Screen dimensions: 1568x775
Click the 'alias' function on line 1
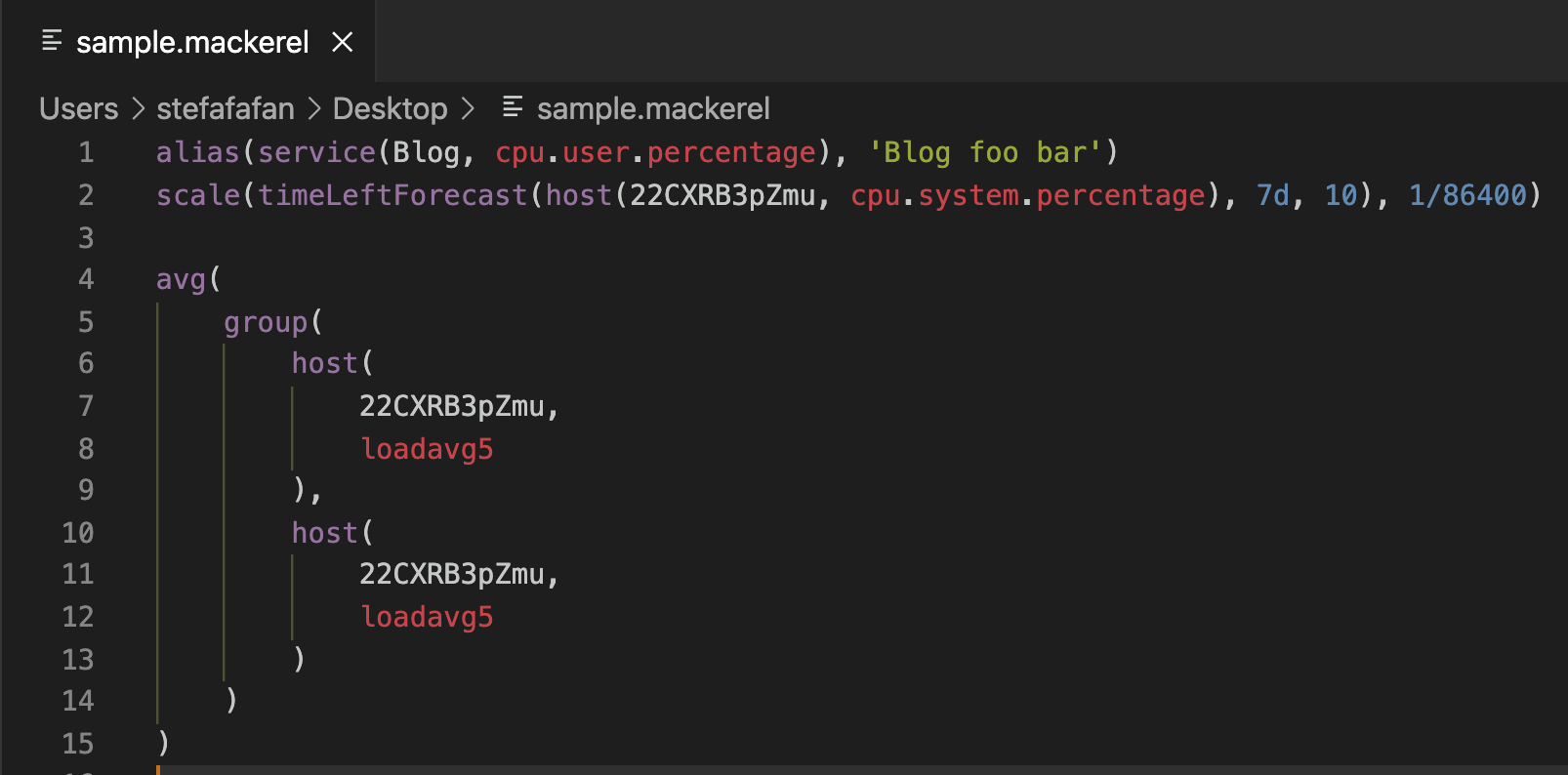(197, 152)
